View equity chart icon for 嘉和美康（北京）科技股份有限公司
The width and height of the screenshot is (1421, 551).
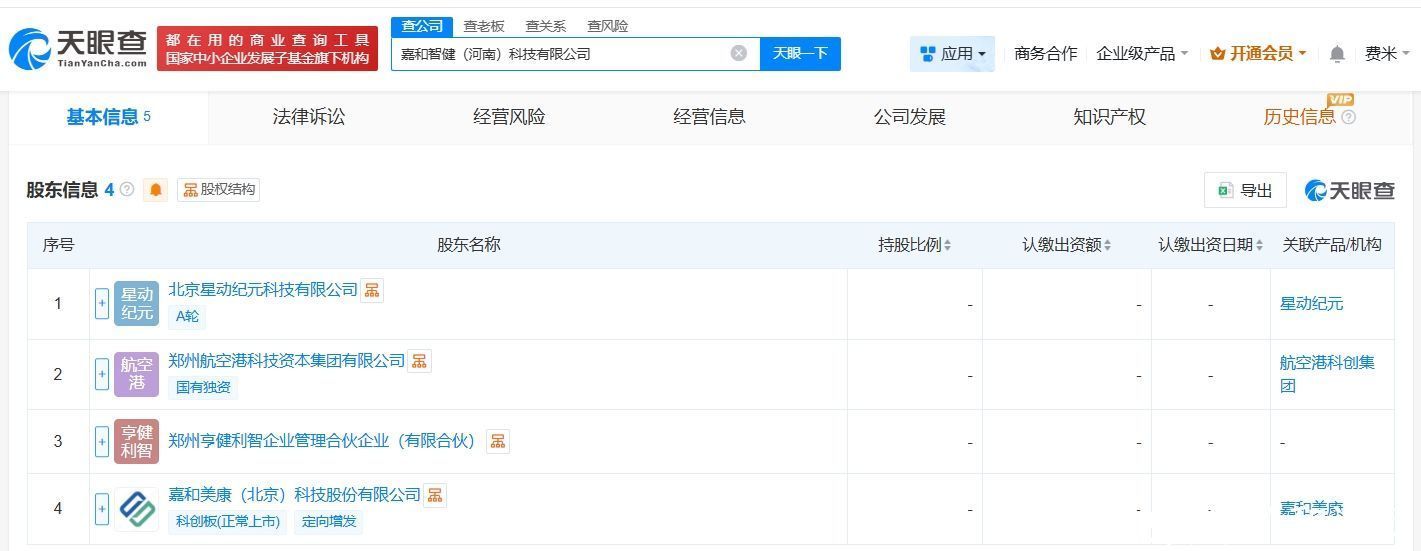click(435, 495)
